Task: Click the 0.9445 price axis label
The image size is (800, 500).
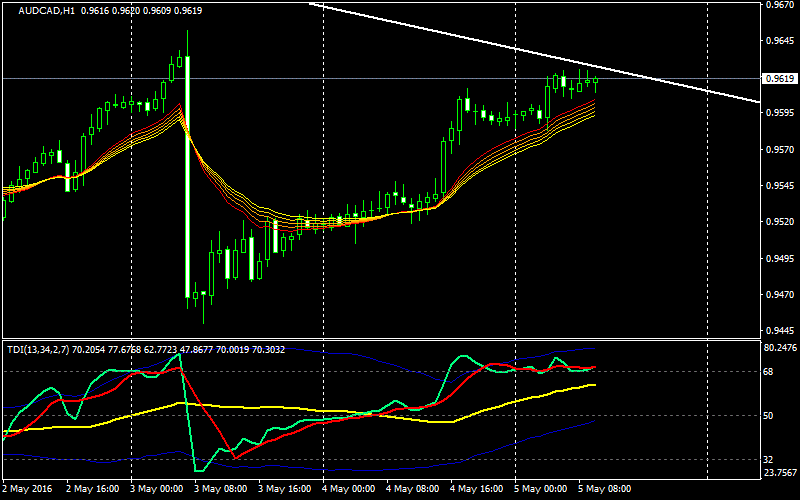Action: (x=778, y=331)
